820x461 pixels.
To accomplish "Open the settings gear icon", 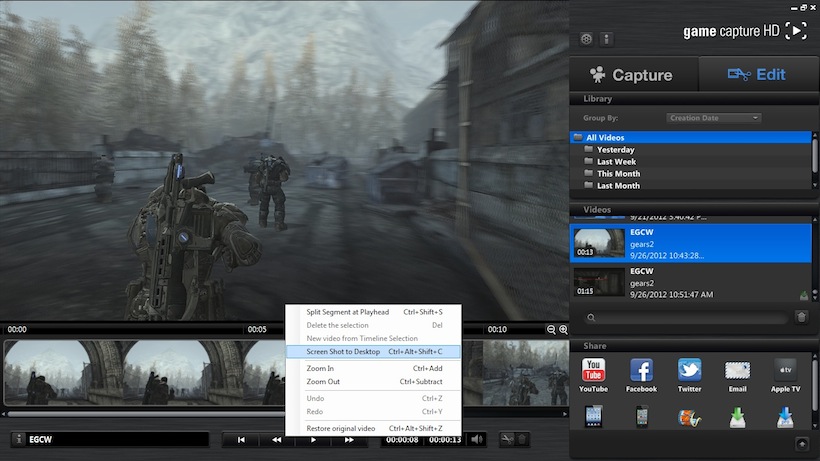I will click(x=586, y=39).
